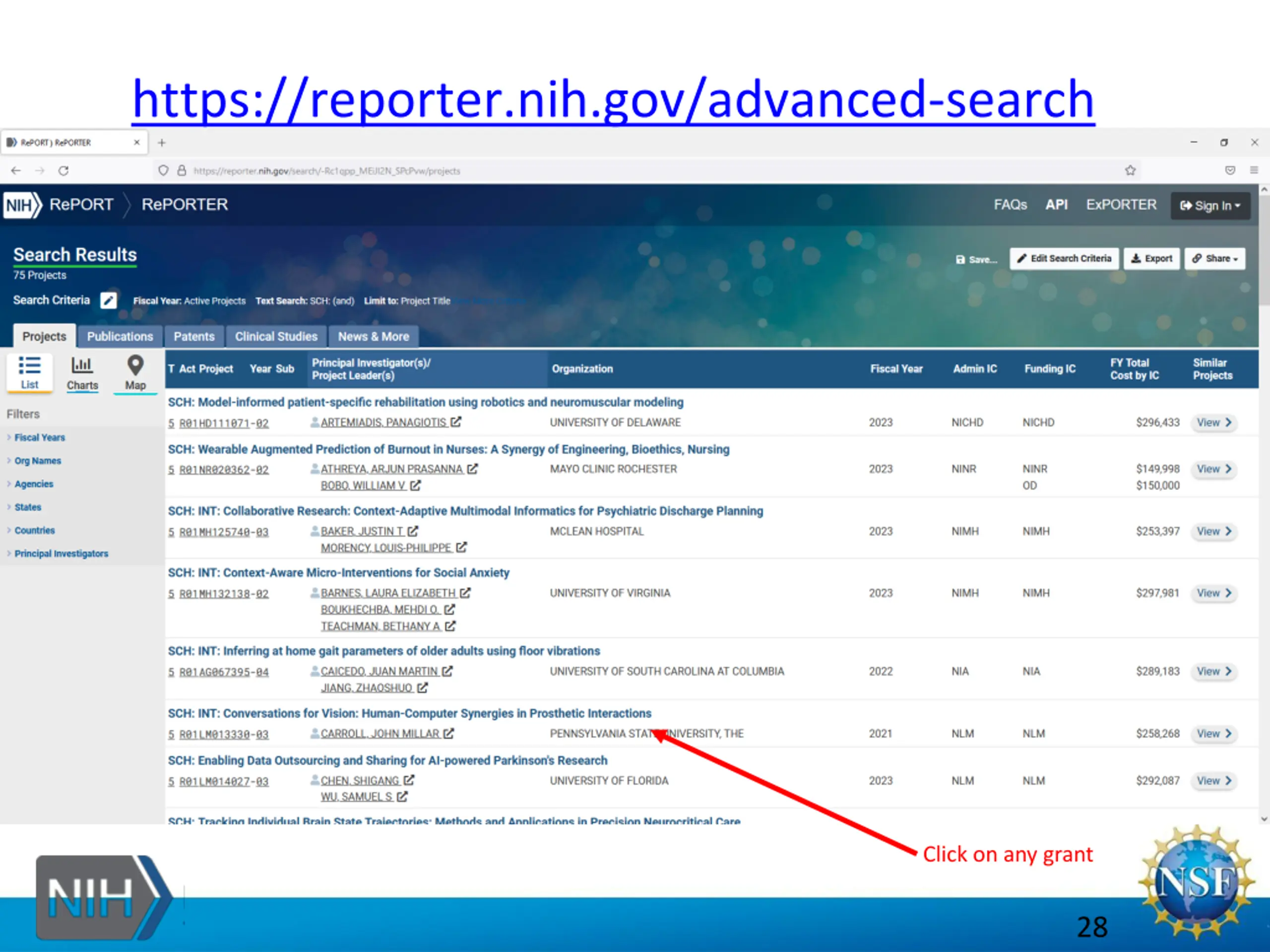Open project number R01LM014027-03
This screenshot has width=1270, height=952.
click(x=224, y=781)
